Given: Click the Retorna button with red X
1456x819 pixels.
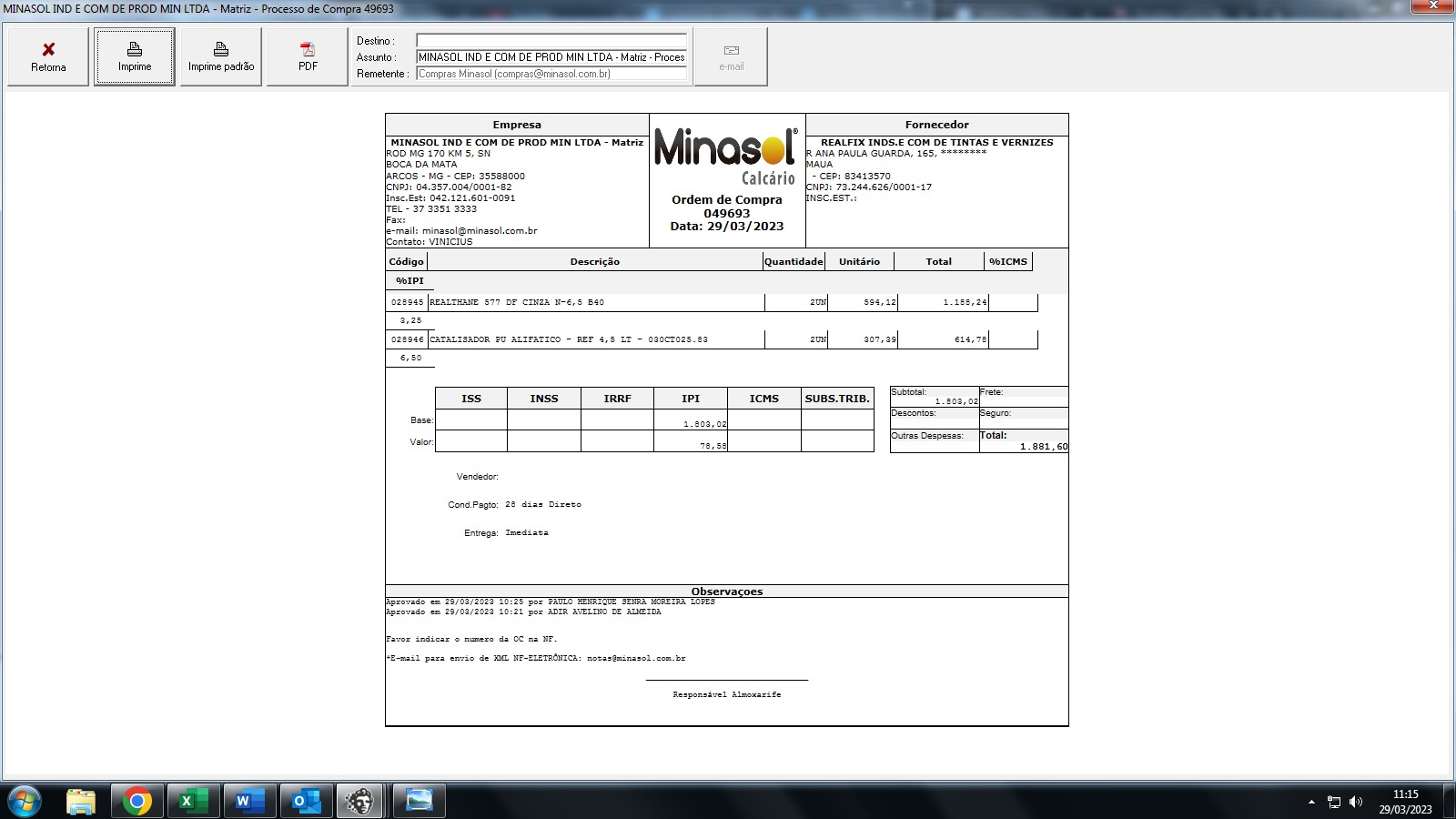Looking at the screenshot, I should click(x=48, y=56).
